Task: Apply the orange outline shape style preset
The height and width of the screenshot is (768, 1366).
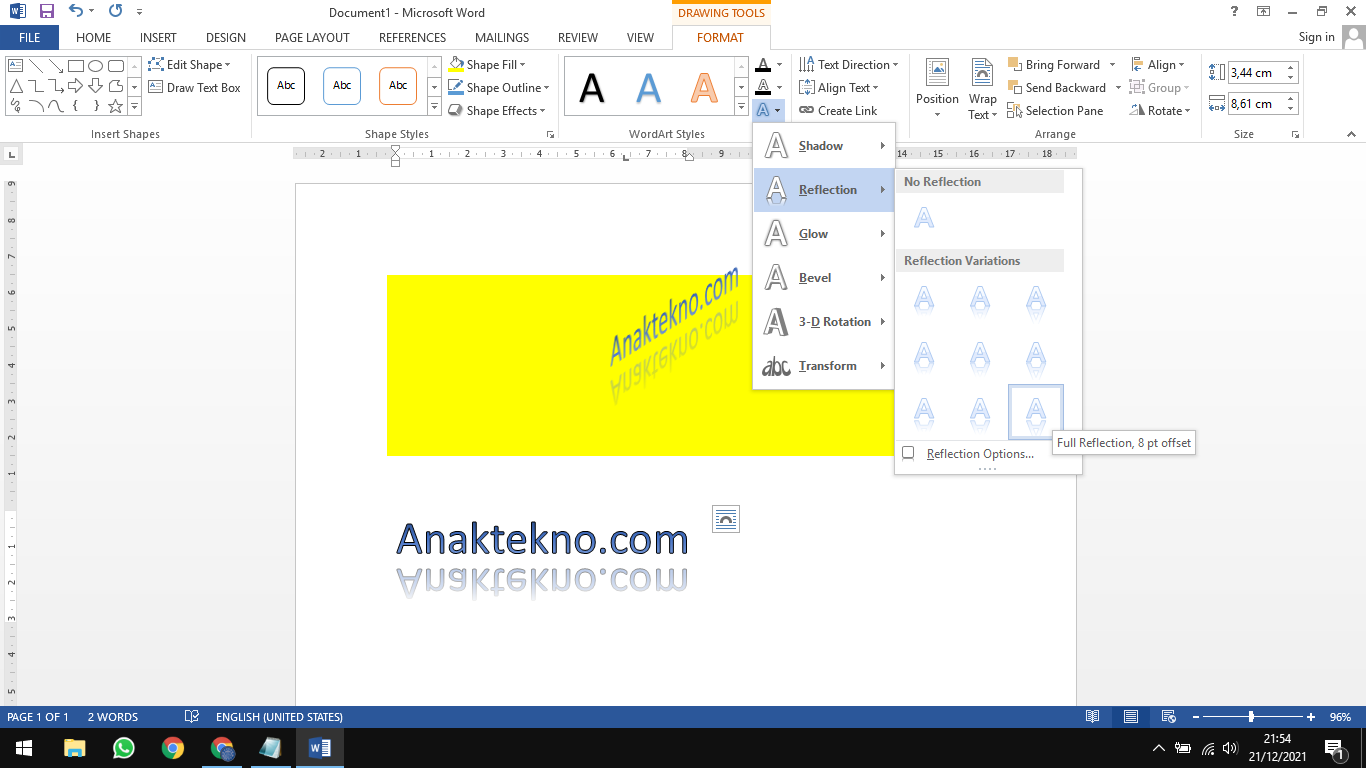Action: (398, 86)
